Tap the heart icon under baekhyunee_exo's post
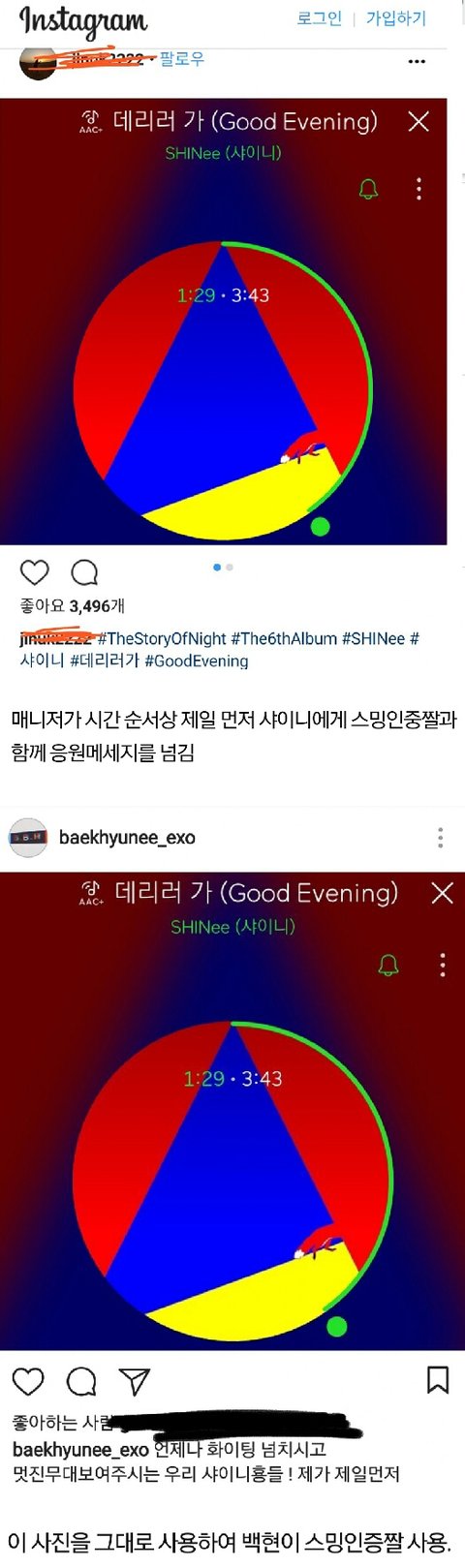The width and height of the screenshot is (465, 1568). pos(28,1381)
